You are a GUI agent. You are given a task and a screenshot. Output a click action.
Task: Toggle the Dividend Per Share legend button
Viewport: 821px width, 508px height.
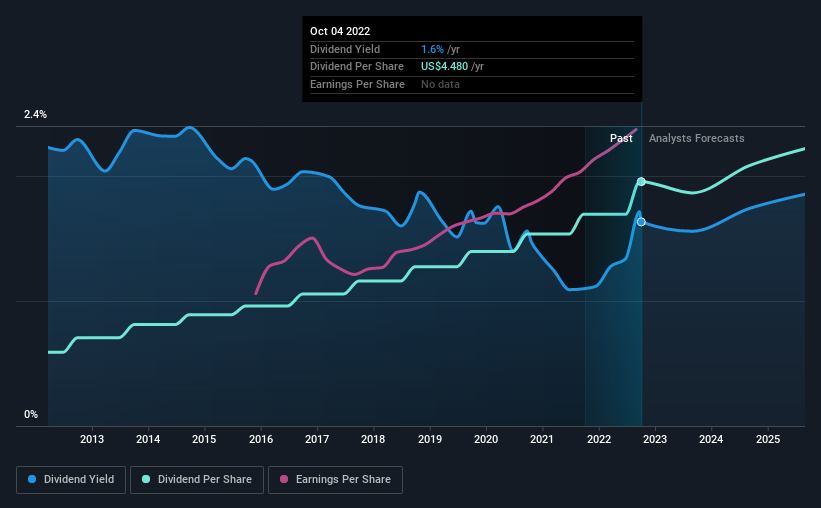[197, 480]
